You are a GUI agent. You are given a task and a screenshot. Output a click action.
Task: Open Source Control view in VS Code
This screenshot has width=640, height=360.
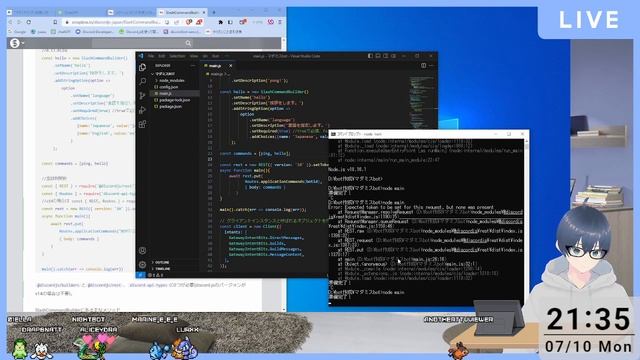(x=142, y=96)
